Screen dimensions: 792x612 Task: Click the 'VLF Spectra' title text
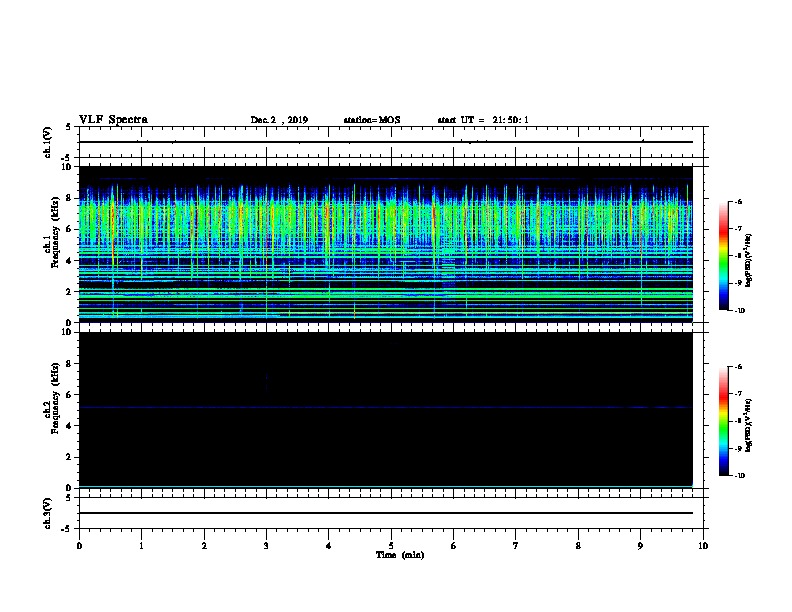[x=113, y=120]
